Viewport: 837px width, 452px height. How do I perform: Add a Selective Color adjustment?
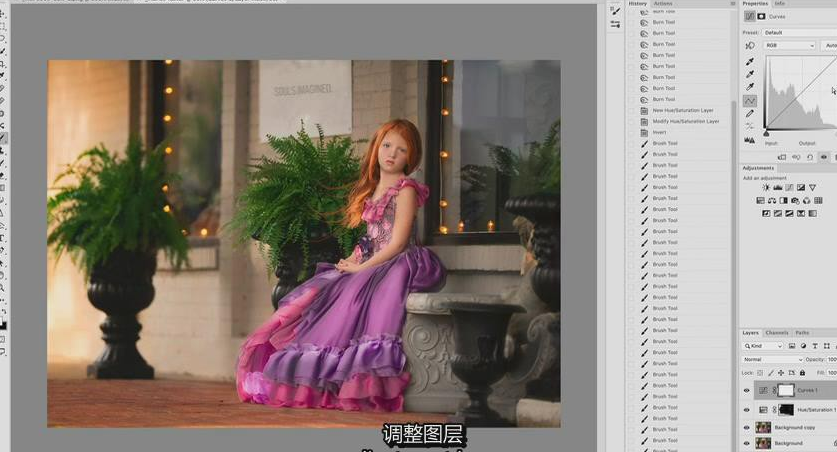coord(801,213)
